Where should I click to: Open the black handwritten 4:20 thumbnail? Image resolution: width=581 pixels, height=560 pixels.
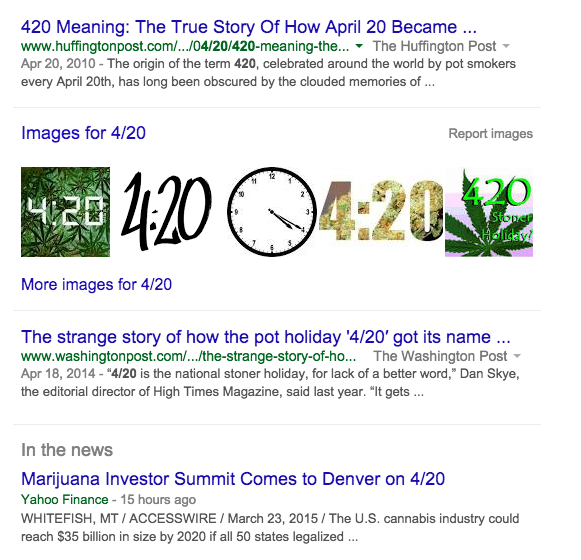tap(167, 211)
